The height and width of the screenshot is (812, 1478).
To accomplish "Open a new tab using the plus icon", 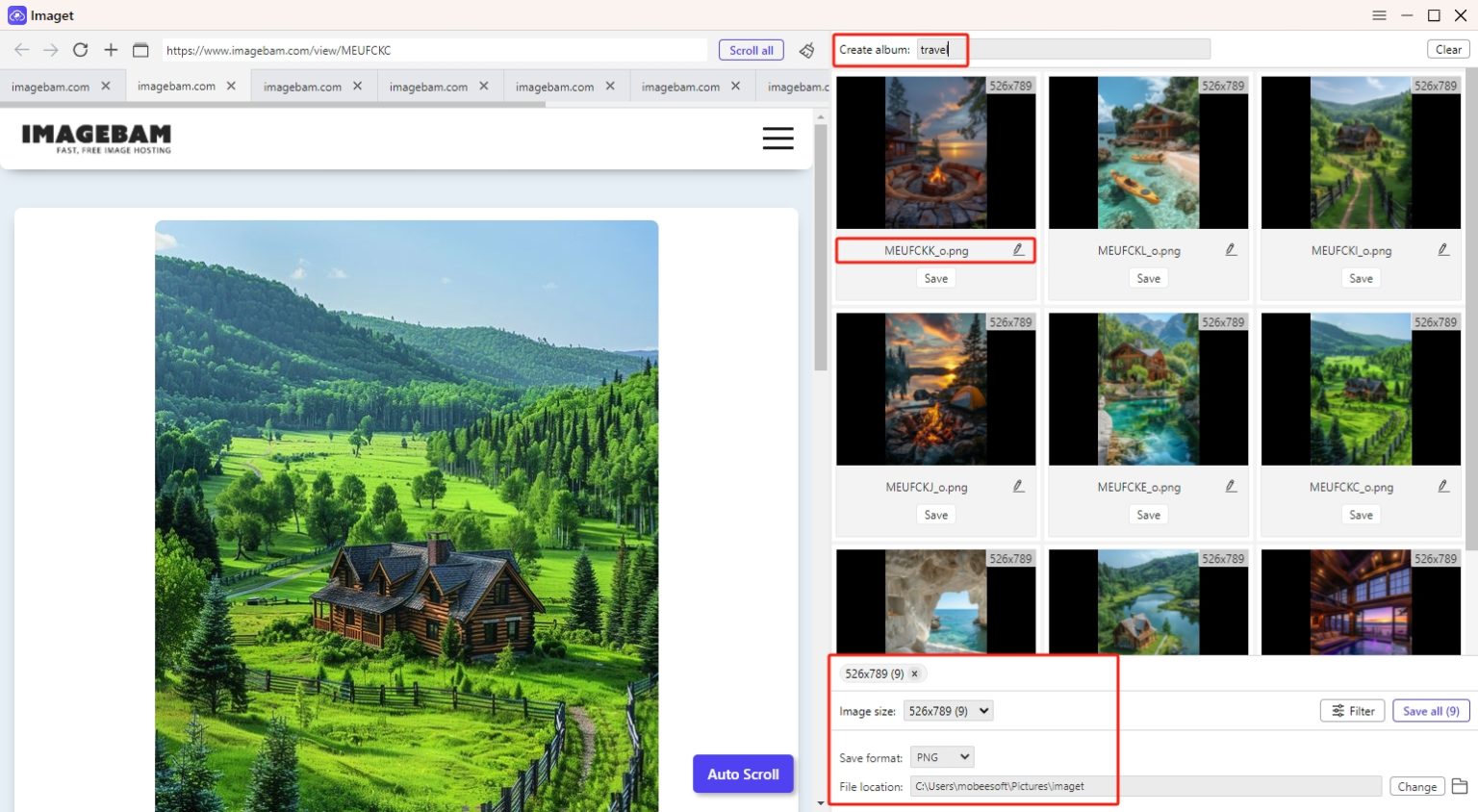I will (x=110, y=50).
